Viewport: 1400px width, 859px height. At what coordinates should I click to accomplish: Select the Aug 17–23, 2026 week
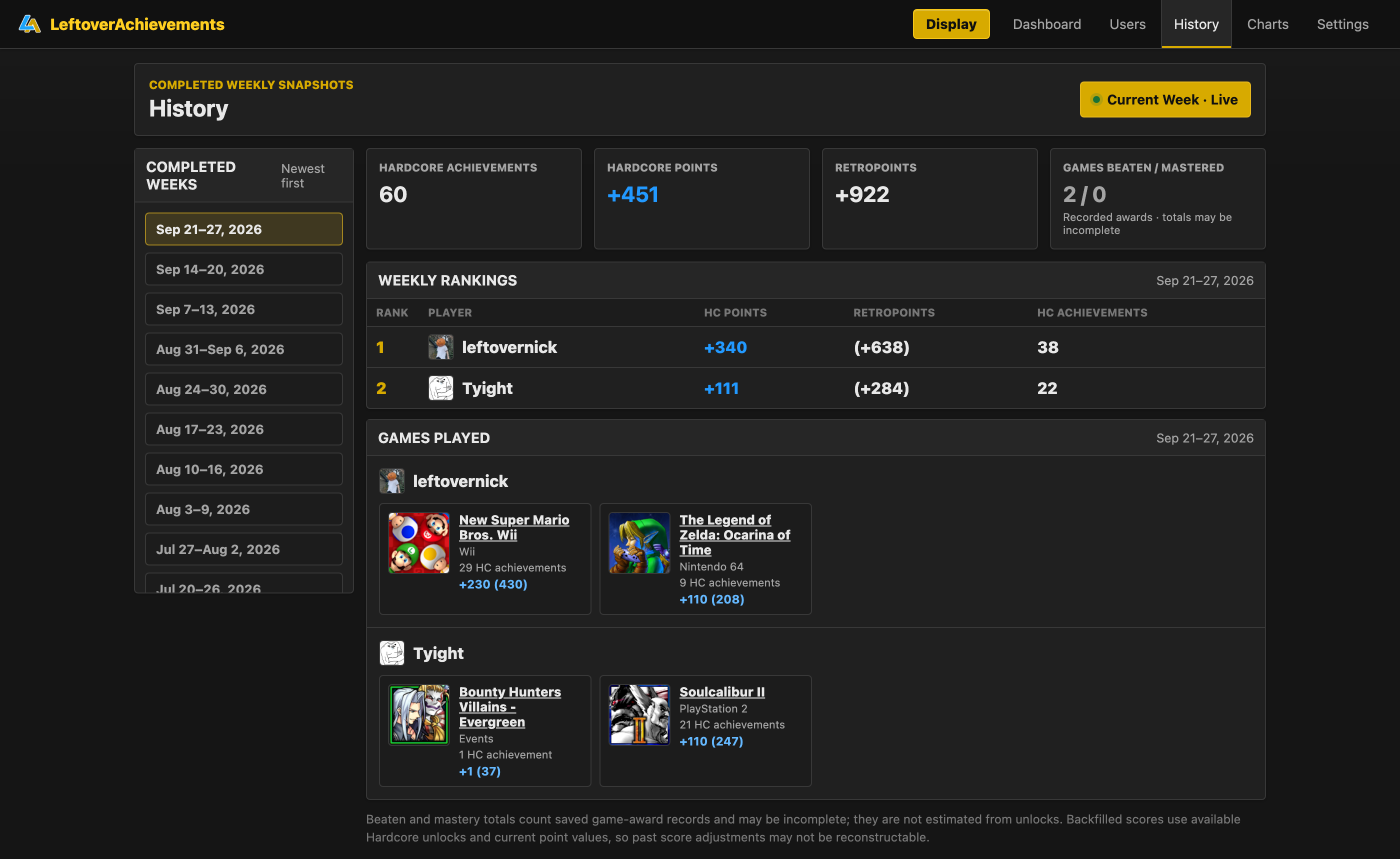pyautogui.click(x=244, y=429)
